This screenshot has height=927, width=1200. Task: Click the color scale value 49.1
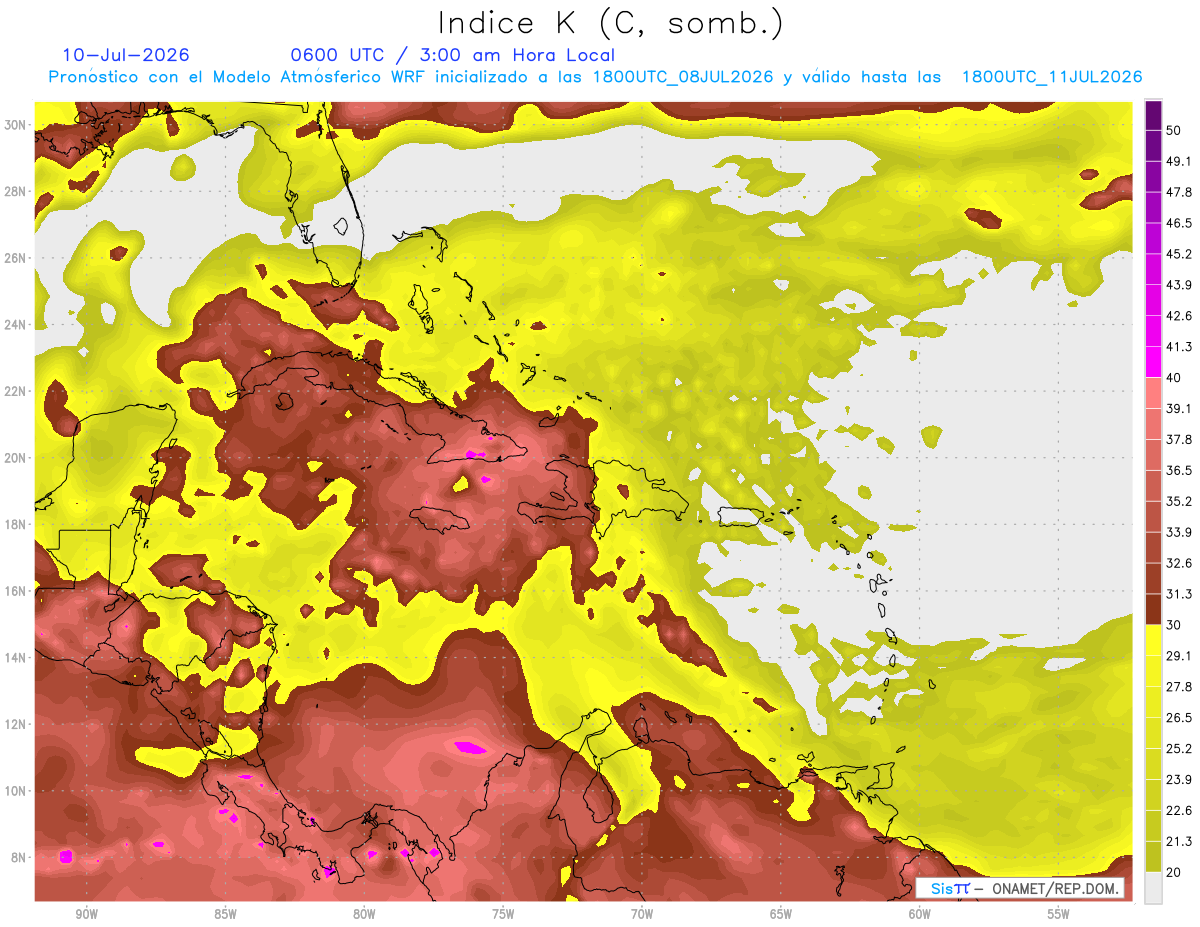coord(1180,161)
